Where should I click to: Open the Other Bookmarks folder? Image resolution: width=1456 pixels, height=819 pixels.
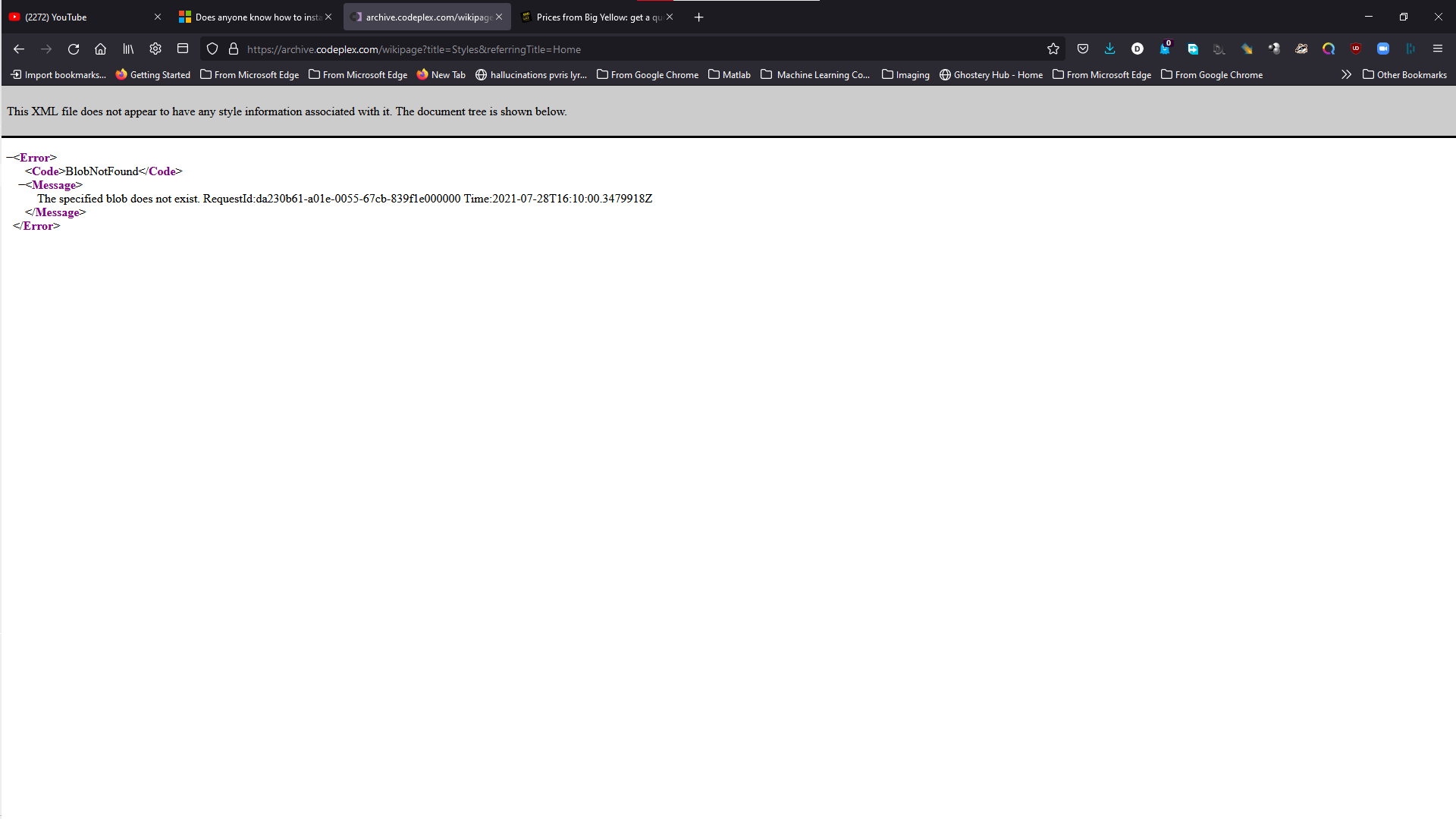coord(1404,74)
